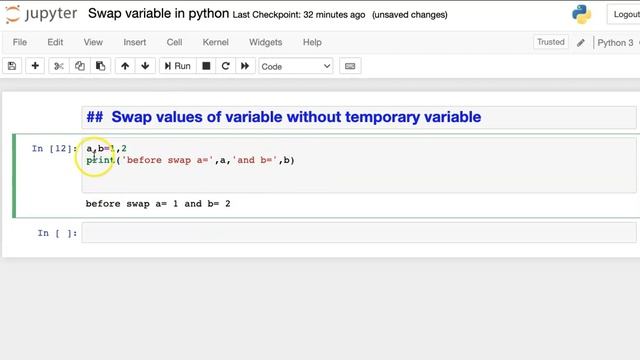Open the Insert menu

pos(135,42)
